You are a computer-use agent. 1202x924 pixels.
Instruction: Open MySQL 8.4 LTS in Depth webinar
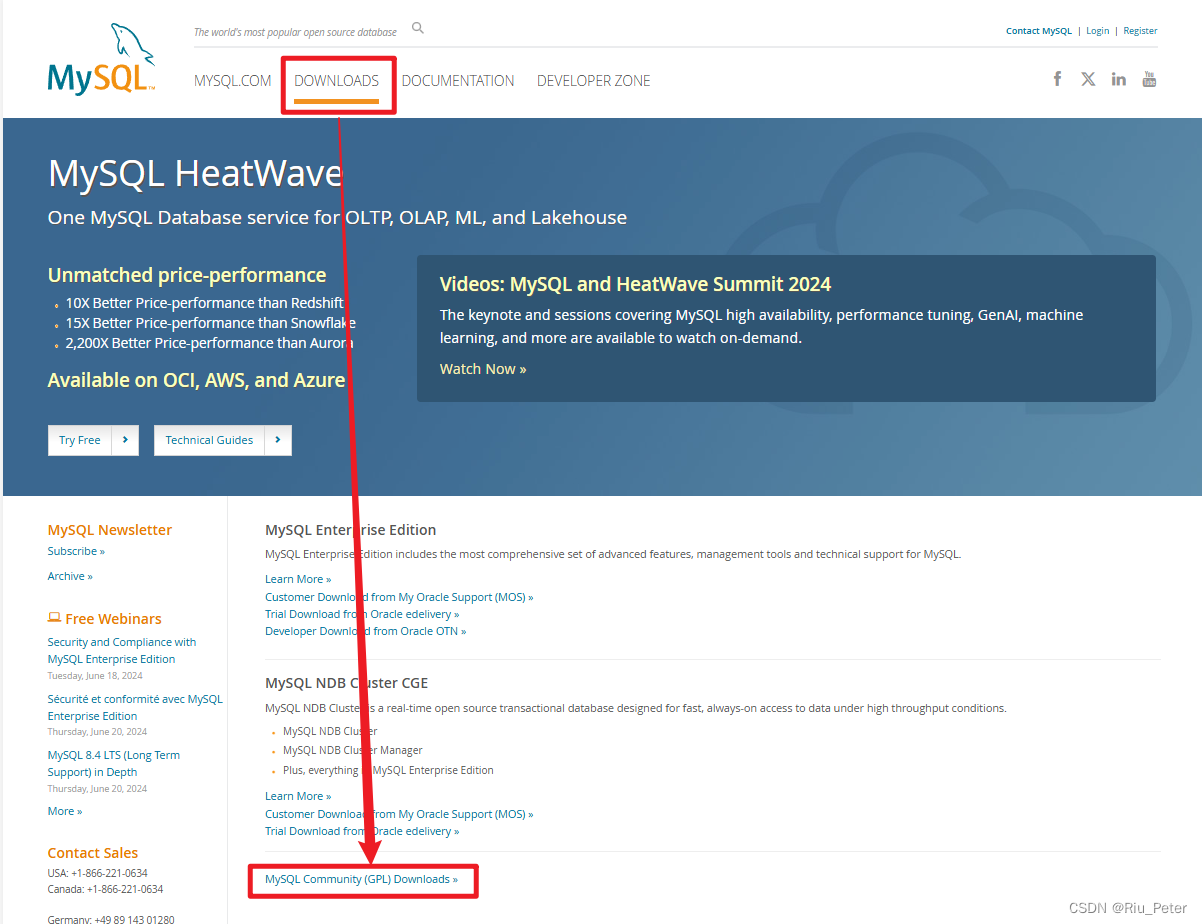(114, 764)
